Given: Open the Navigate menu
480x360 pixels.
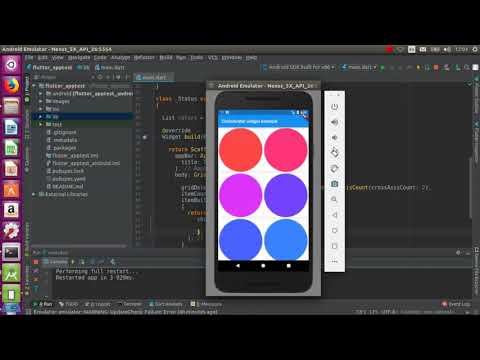Looking at the screenshot, I should pos(79,58).
